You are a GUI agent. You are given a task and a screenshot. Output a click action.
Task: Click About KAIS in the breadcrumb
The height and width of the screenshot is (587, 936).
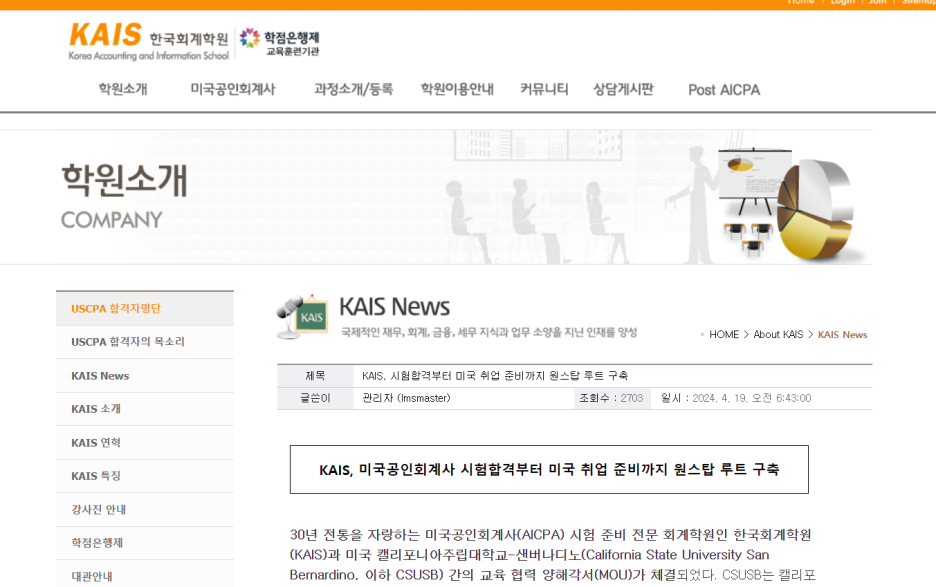(x=778, y=334)
